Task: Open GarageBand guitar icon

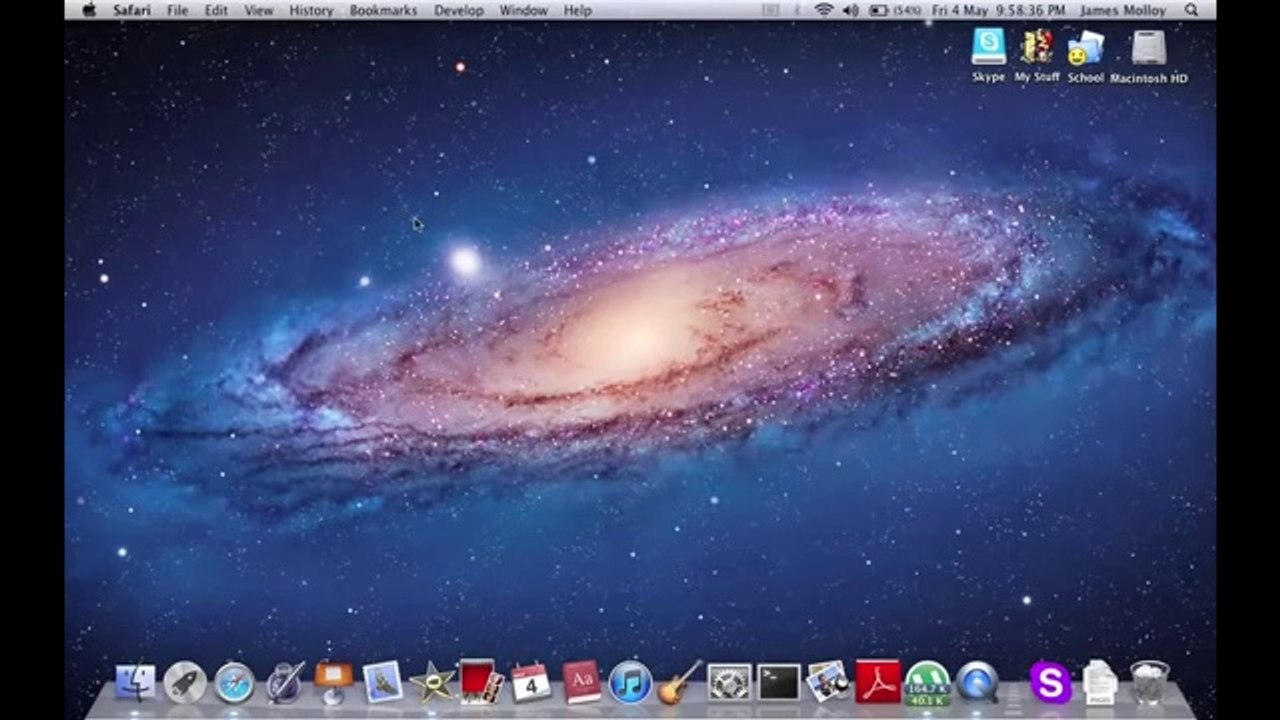Action: tap(680, 682)
